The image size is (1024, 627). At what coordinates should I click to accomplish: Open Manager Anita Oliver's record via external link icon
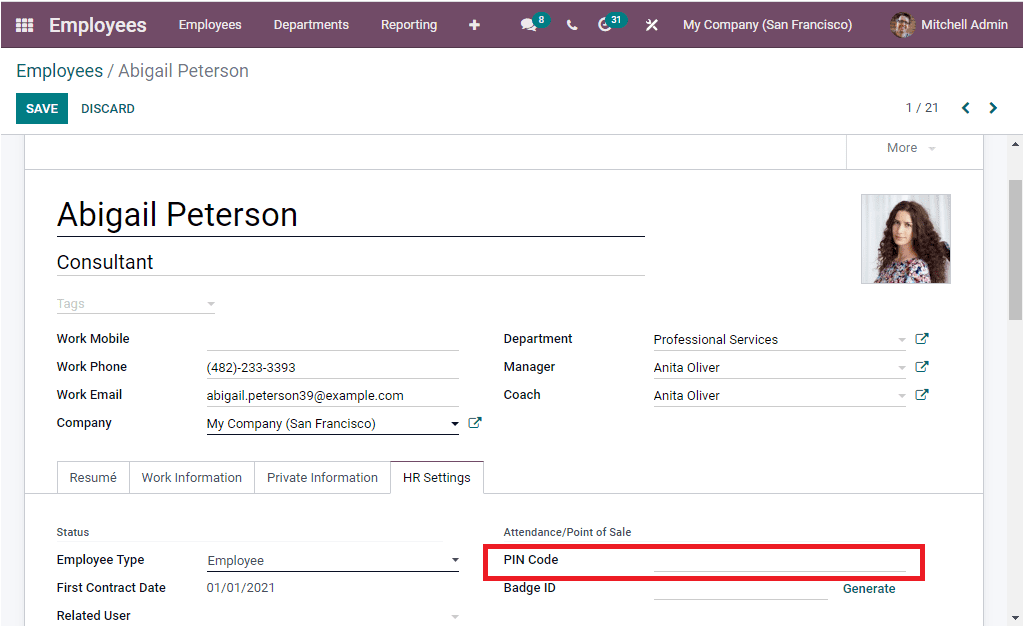point(921,366)
